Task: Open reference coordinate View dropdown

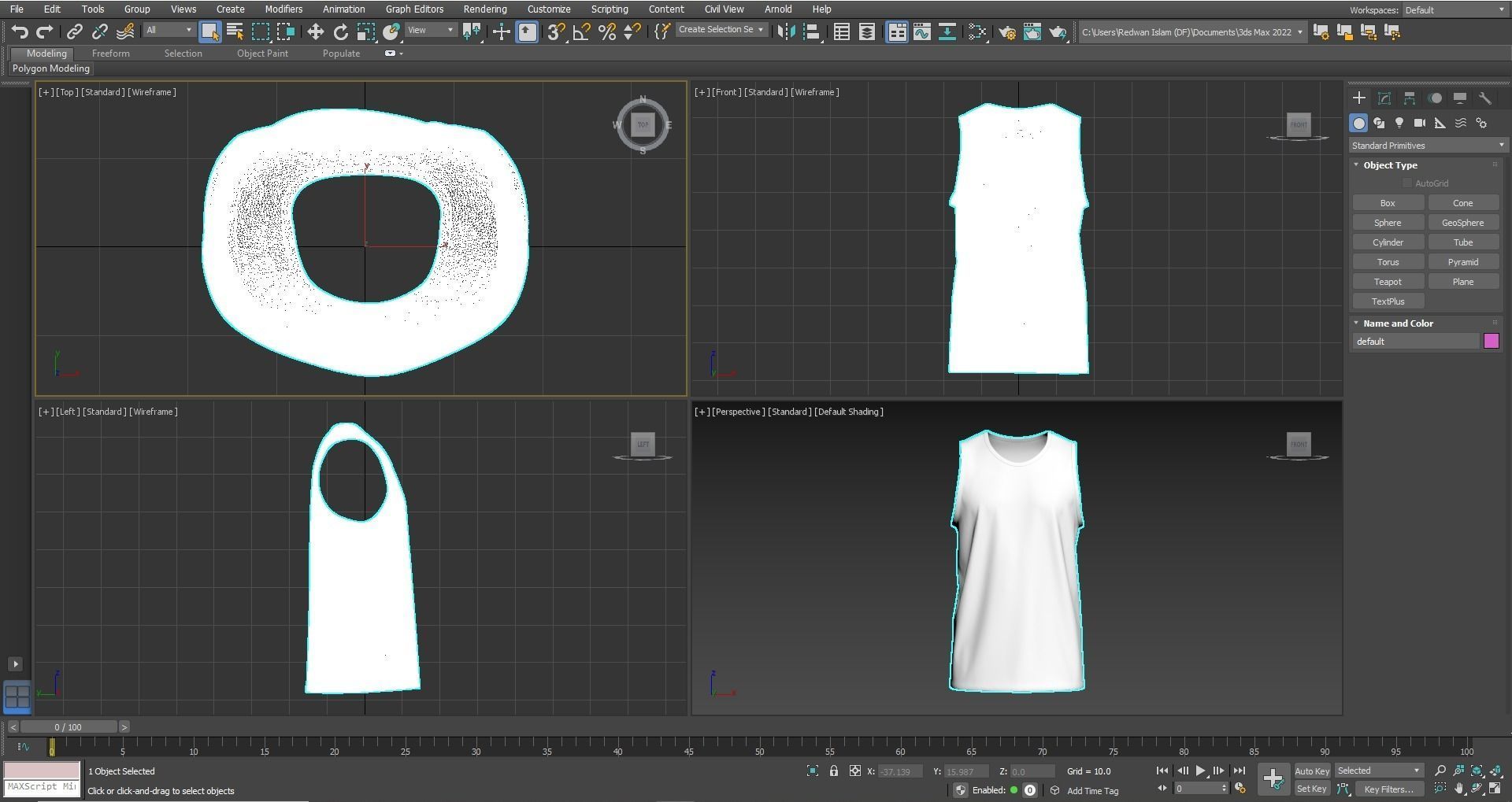Action: 430,30
